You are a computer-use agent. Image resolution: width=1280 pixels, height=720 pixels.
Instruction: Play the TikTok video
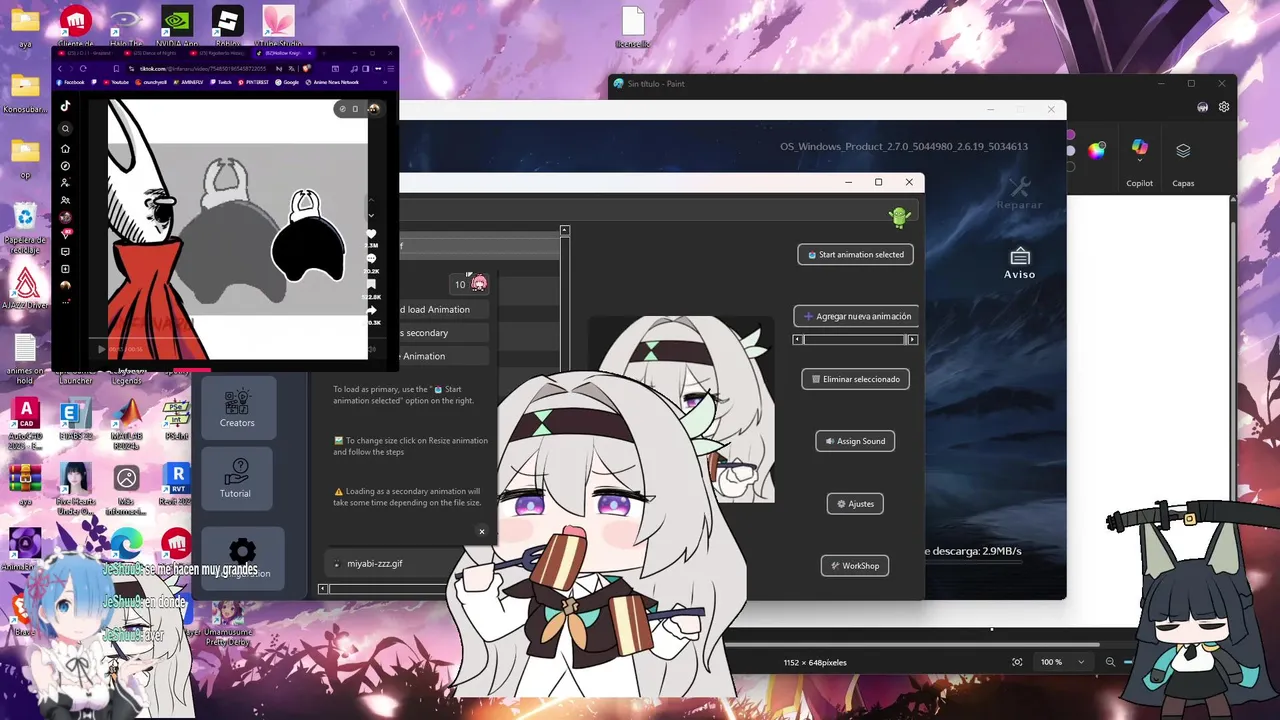[101, 349]
